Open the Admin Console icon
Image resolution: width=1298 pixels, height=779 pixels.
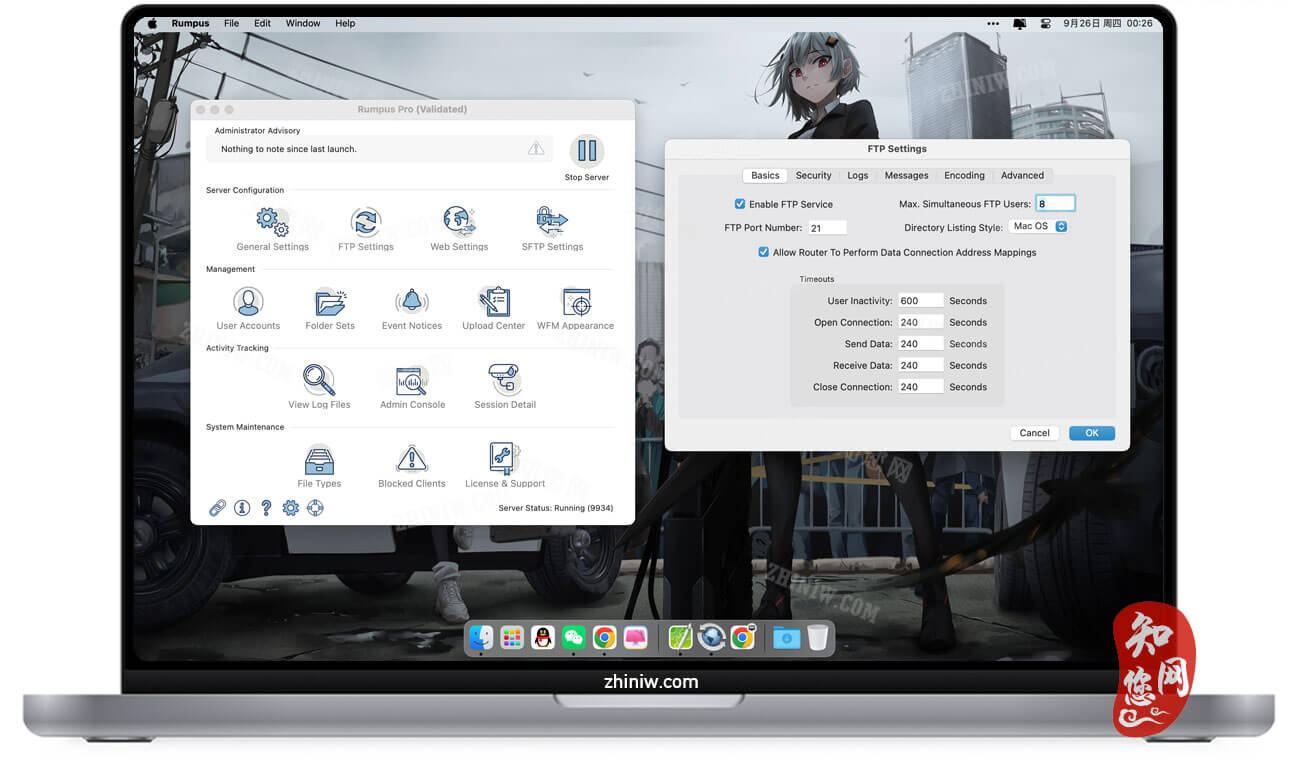coord(412,380)
